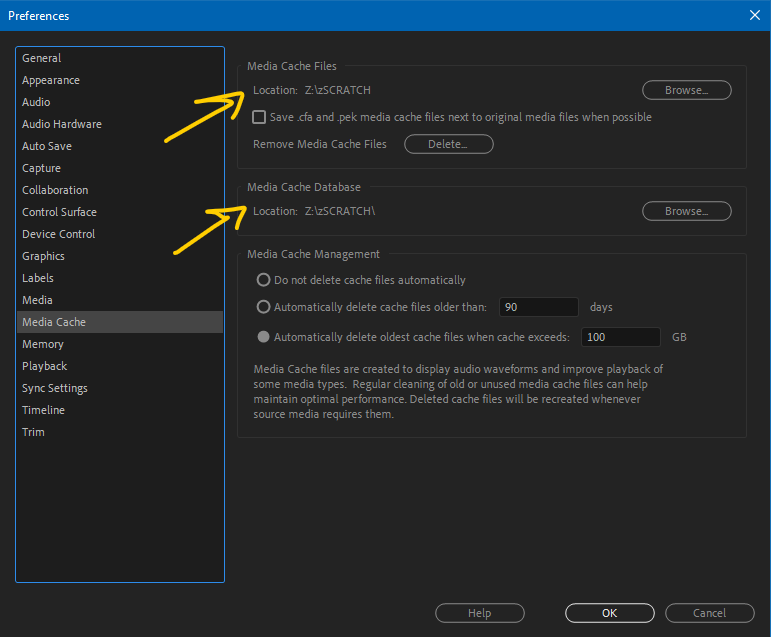Click the 90 days input field

538,307
